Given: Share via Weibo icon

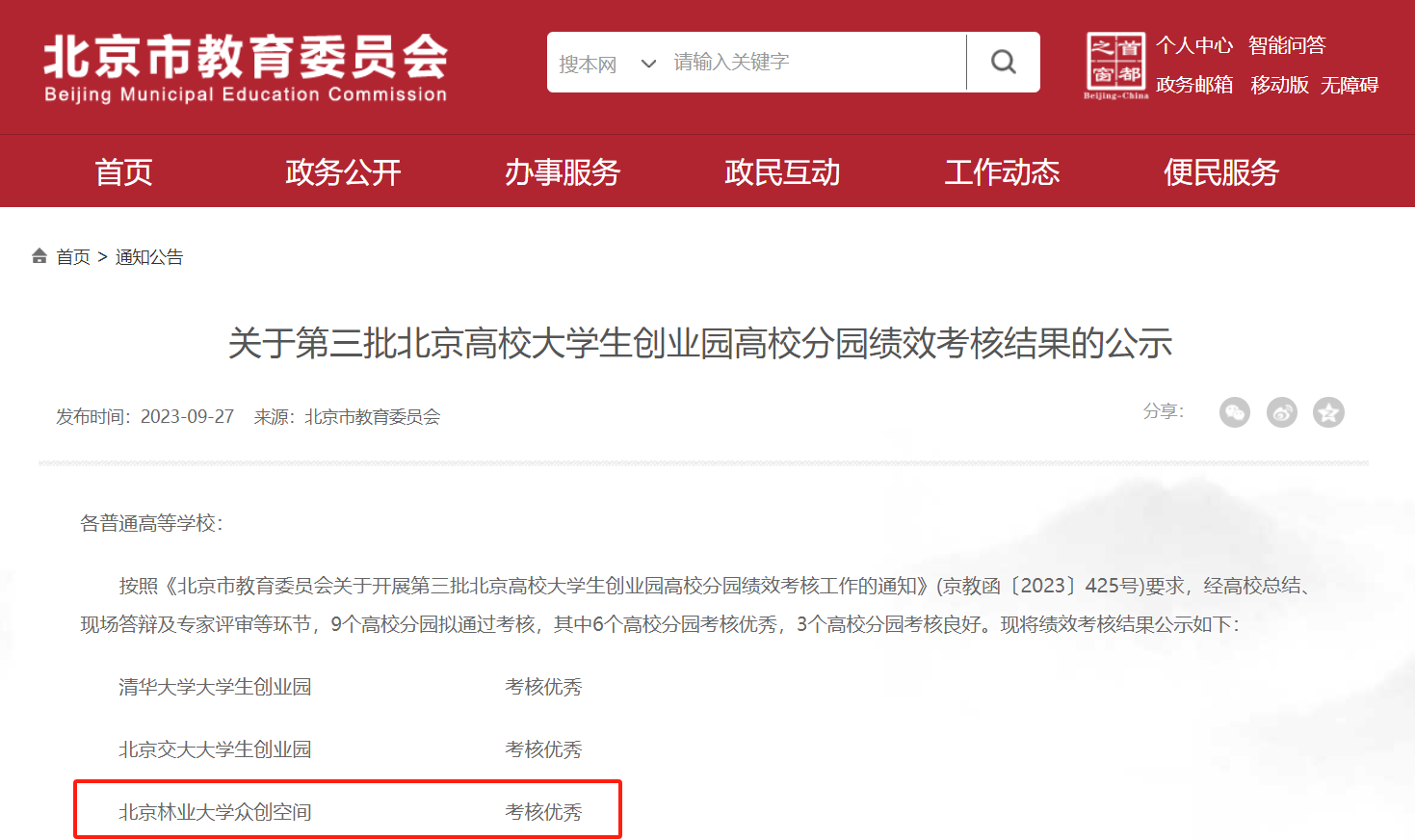Looking at the screenshot, I should pos(1282,412).
